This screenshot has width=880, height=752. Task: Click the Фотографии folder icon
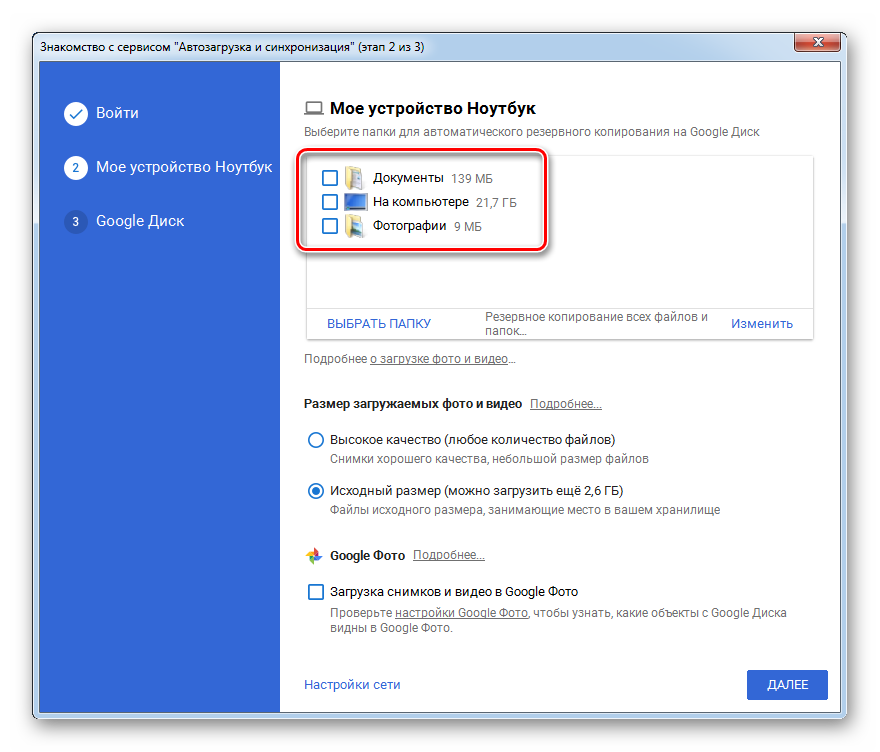click(x=355, y=227)
